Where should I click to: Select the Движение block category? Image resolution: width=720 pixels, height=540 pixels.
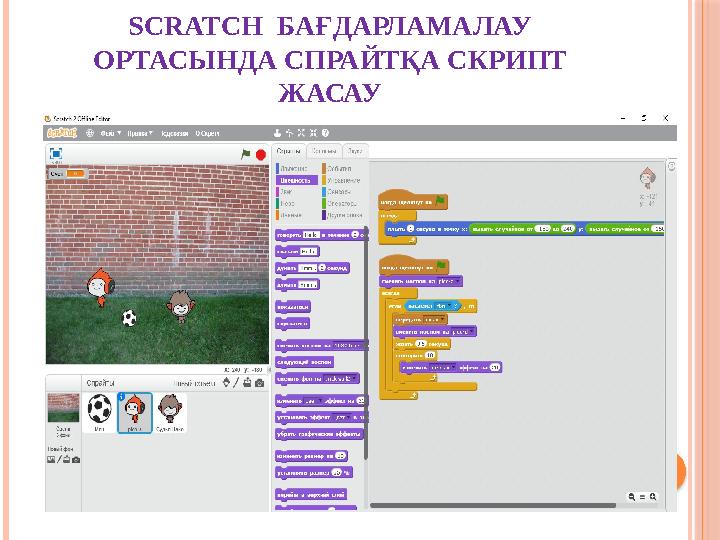tap(293, 169)
